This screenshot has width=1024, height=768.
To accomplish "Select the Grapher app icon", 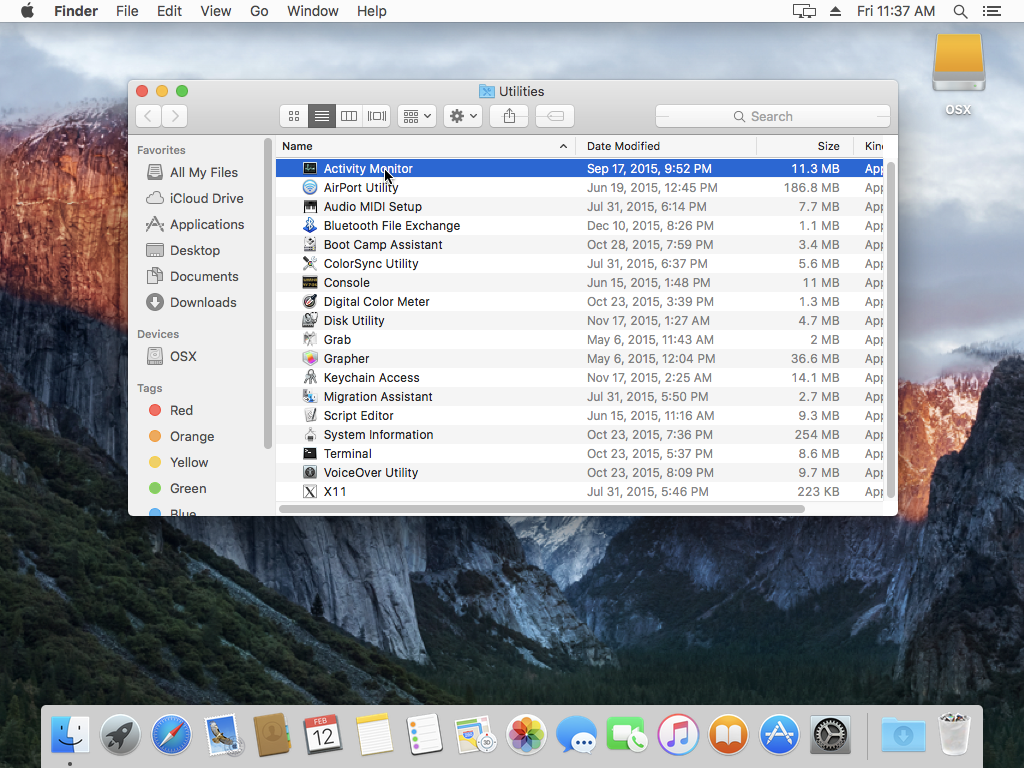I will (310, 358).
